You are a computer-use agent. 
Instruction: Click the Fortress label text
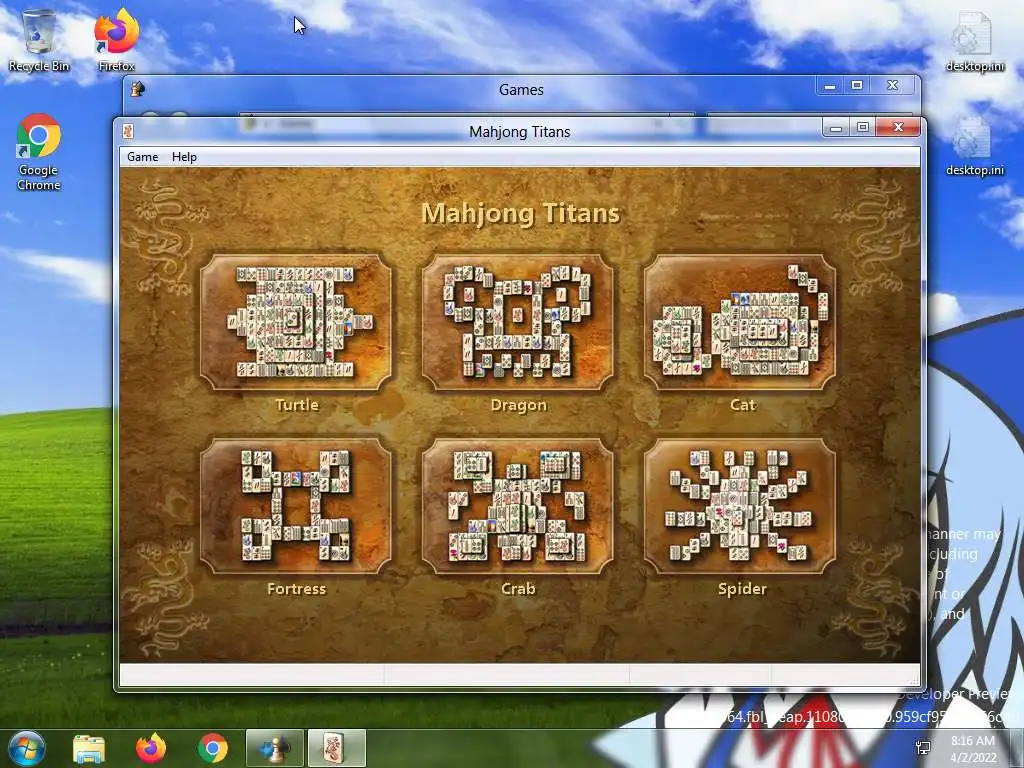pos(296,588)
